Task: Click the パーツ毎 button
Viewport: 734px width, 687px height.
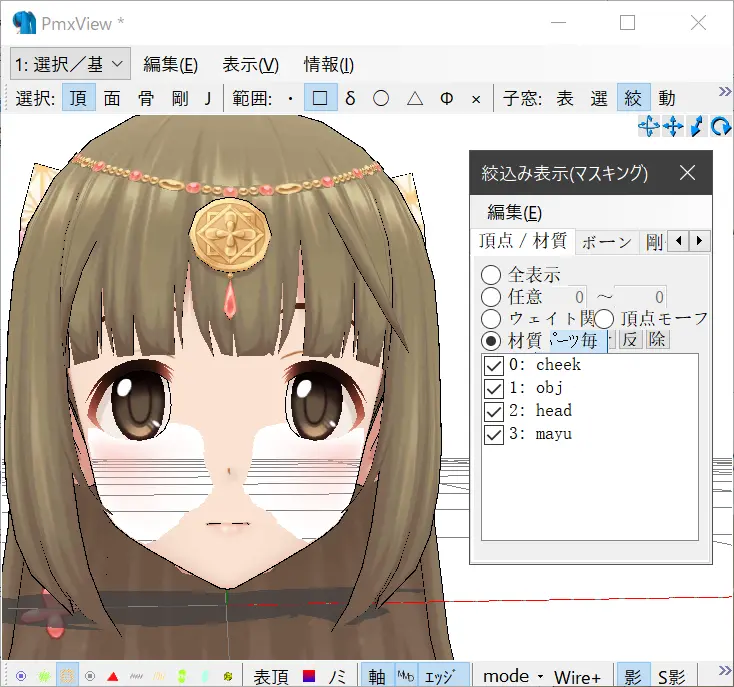Action: (x=578, y=340)
